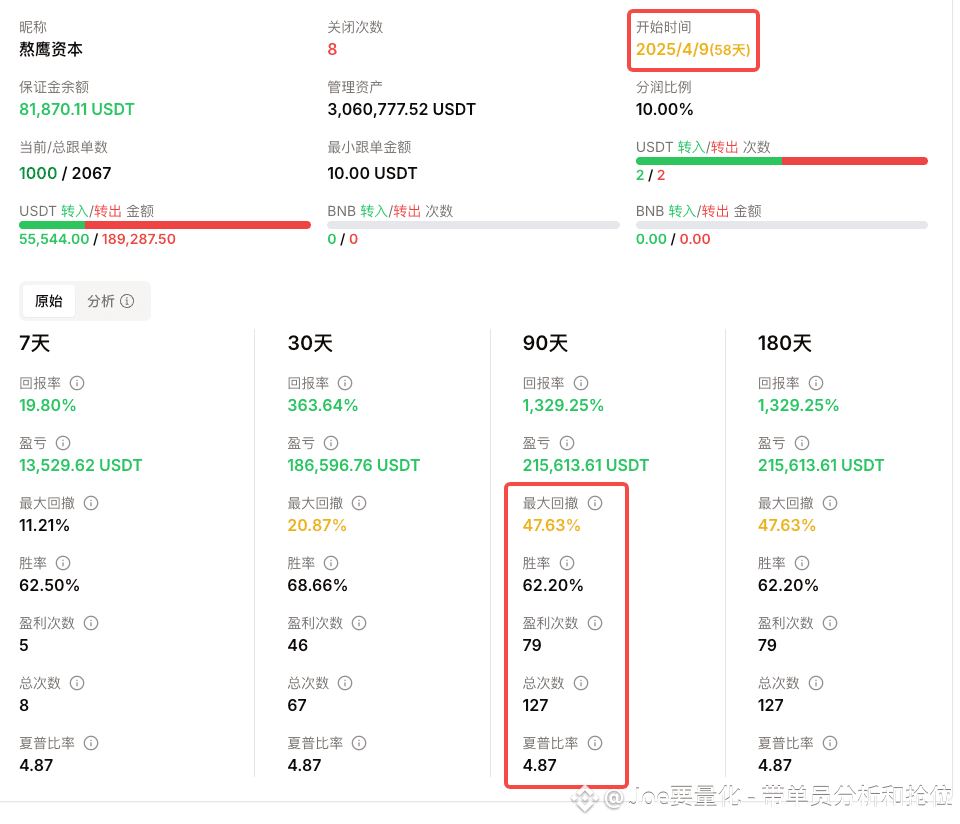960x824 pixels.
Task: Click info icon next to 180天 回报率
Action: pyautogui.click(x=816, y=383)
